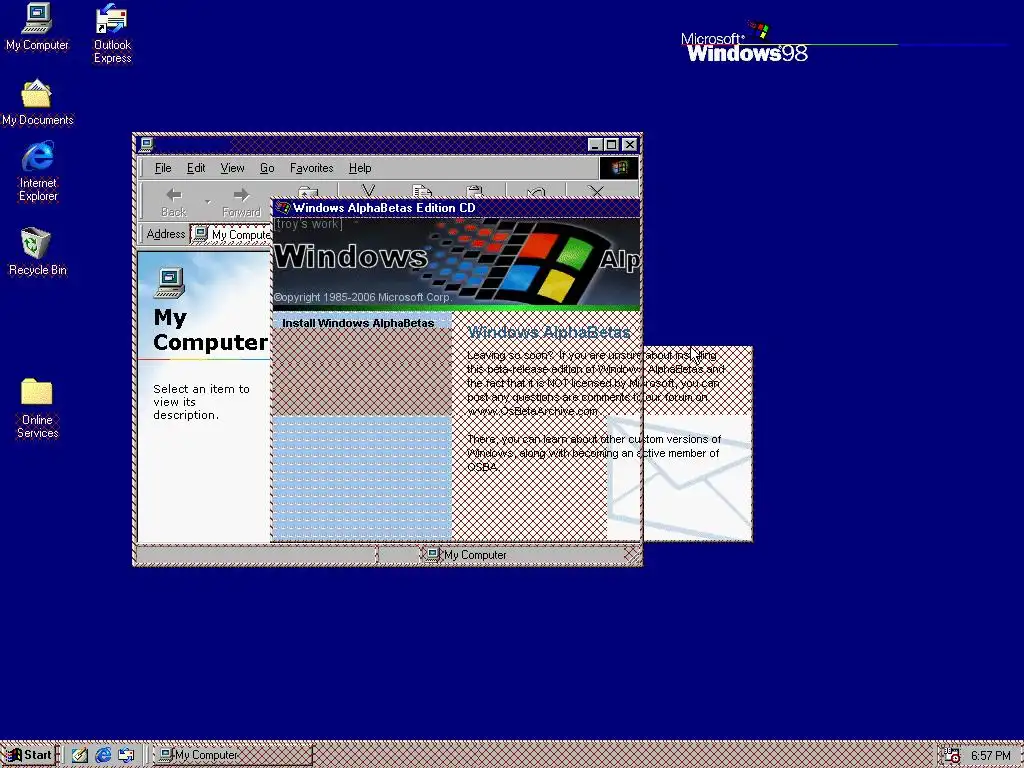This screenshot has width=1024, height=768.
Task: Click the Address bar field showing My Computer
Action: point(231,234)
